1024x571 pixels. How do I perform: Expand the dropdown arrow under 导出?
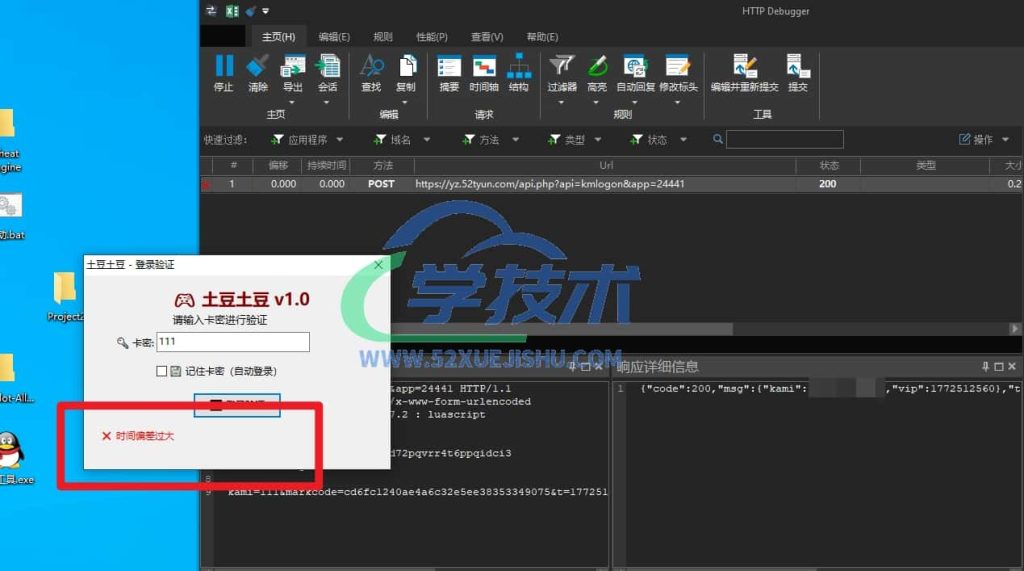292,102
